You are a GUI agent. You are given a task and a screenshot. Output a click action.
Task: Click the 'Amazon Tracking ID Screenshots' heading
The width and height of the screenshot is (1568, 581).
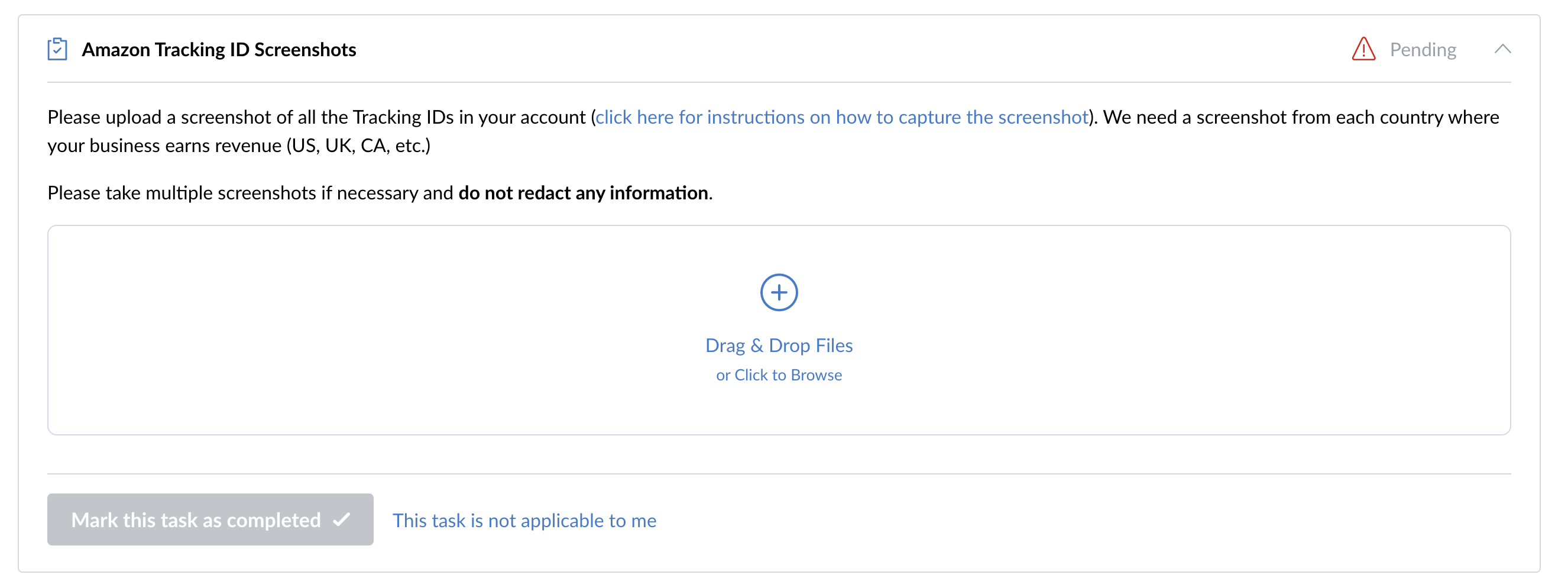pyautogui.click(x=219, y=50)
